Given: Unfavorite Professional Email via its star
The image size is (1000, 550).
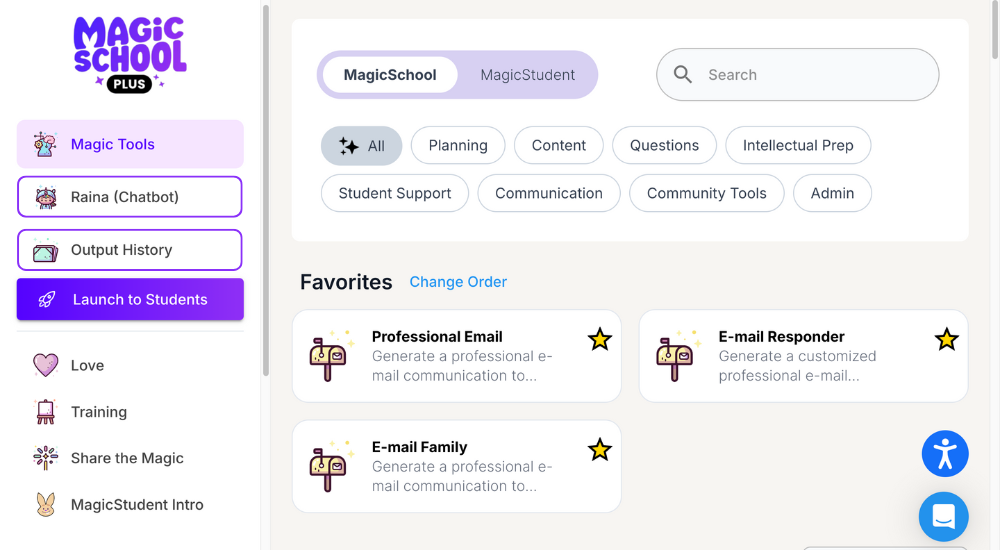Looking at the screenshot, I should (599, 339).
